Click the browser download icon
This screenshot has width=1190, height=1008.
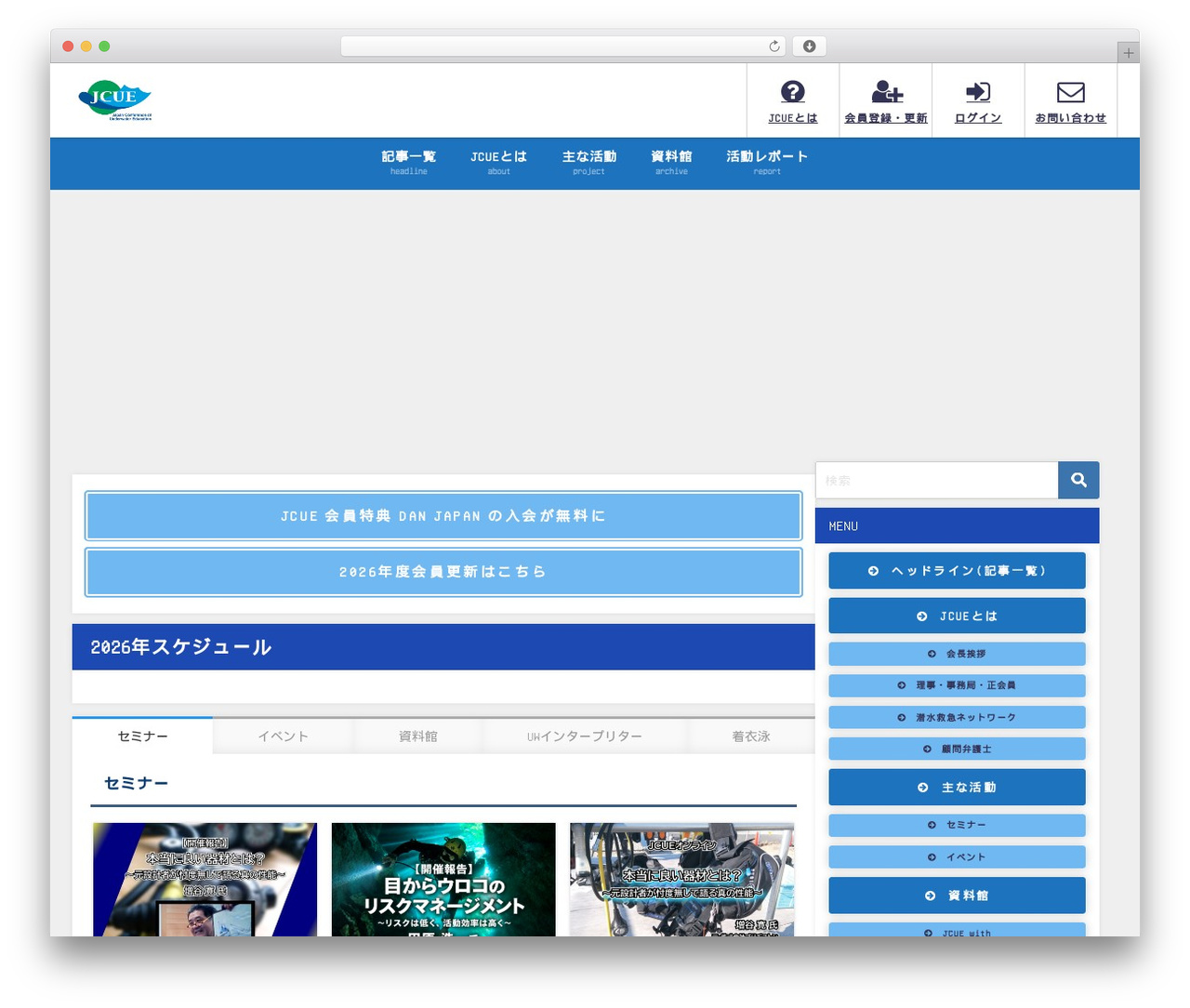pos(810,46)
